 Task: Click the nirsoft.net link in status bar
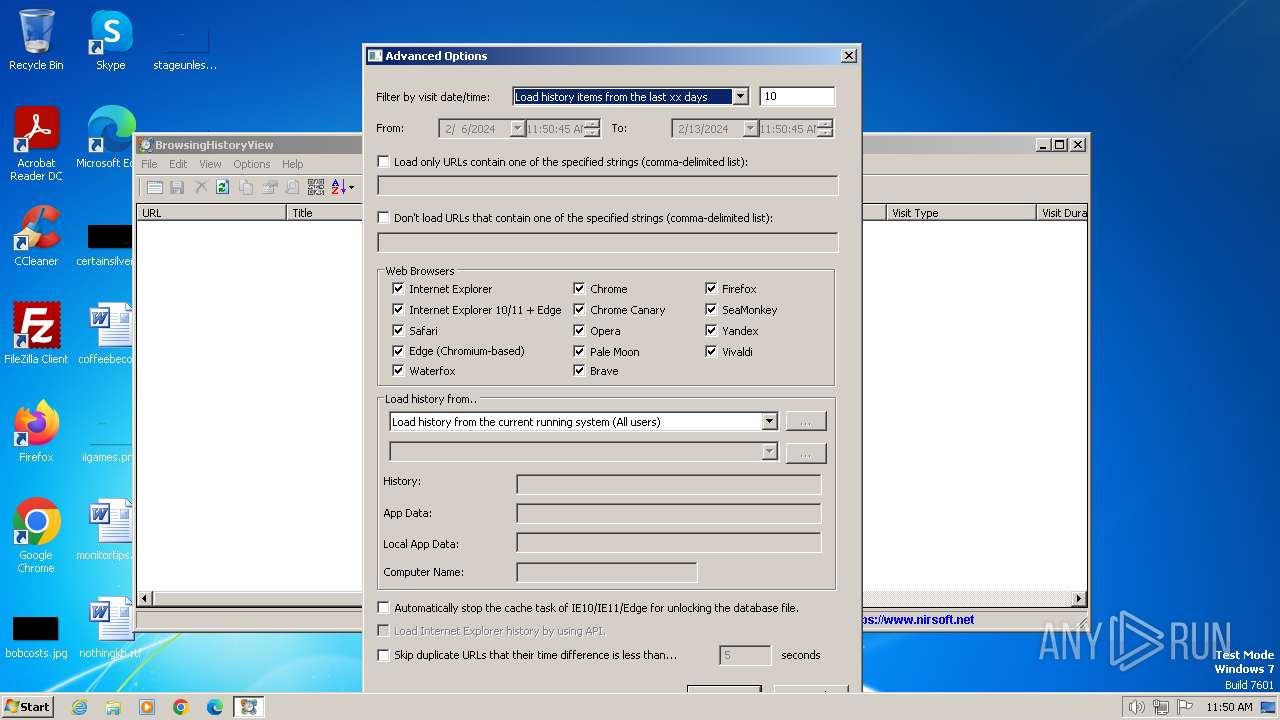918,619
